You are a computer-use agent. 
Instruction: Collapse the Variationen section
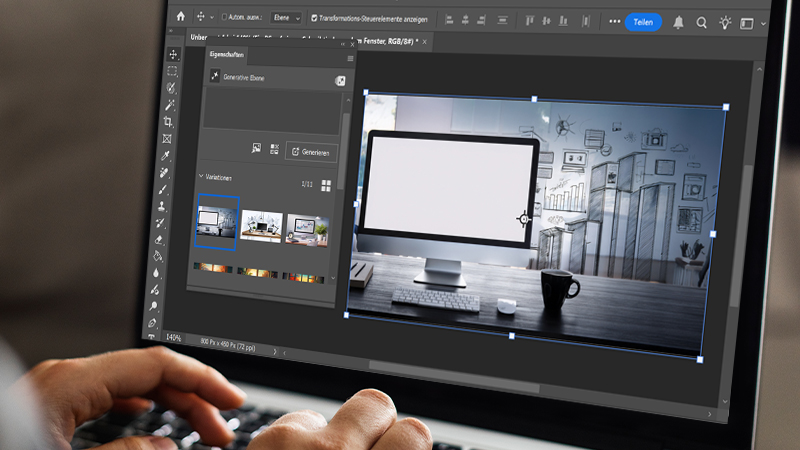click(x=201, y=176)
